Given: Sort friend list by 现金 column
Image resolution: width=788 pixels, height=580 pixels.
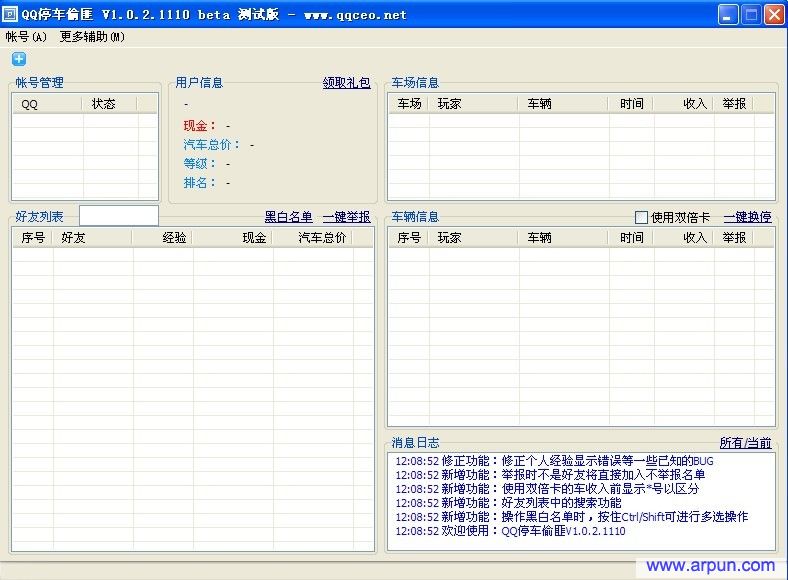Looking at the screenshot, I should click(232, 238).
